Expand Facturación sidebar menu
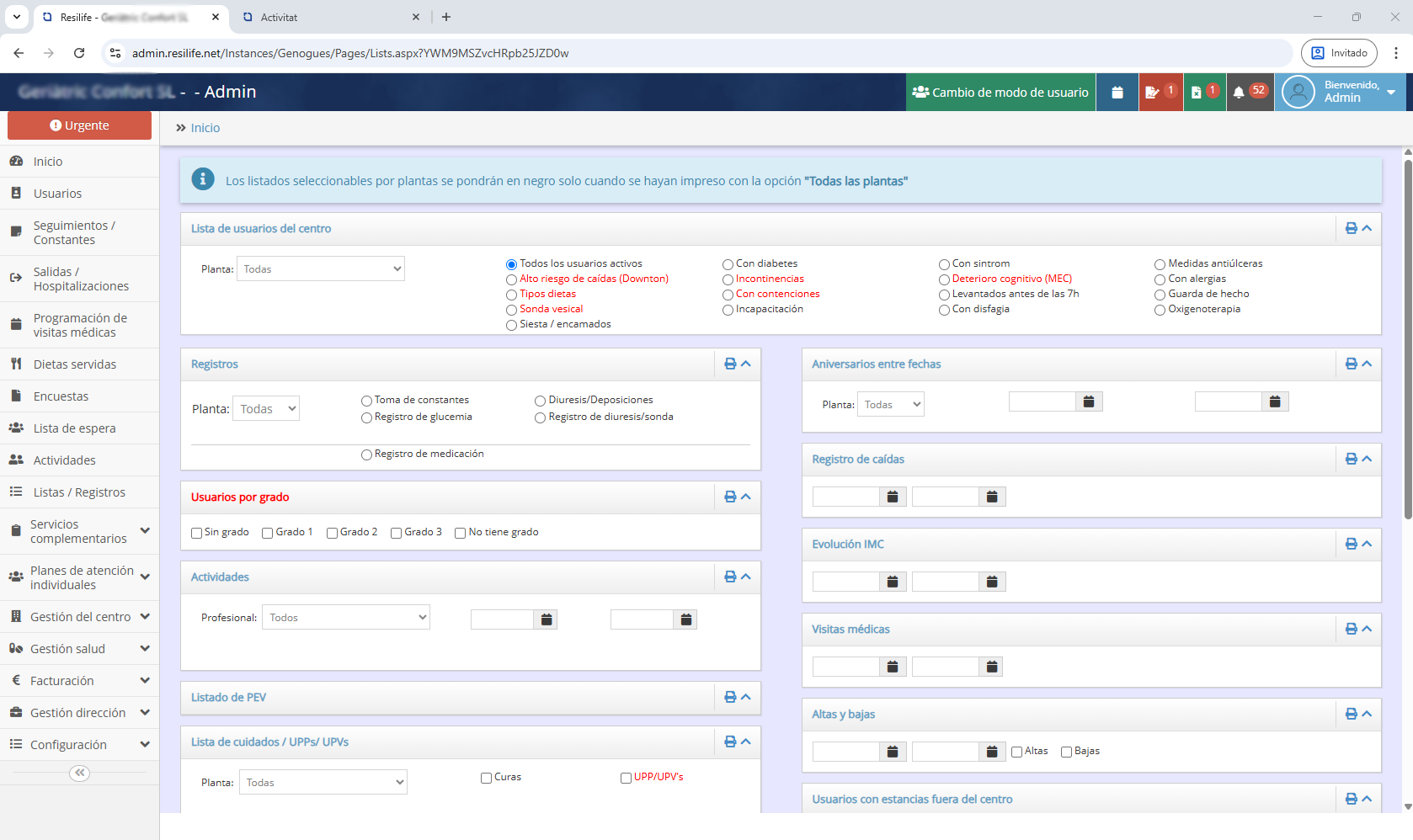The width and height of the screenshot is (1413, 840). pyautogui.click(x=79, y=681)
